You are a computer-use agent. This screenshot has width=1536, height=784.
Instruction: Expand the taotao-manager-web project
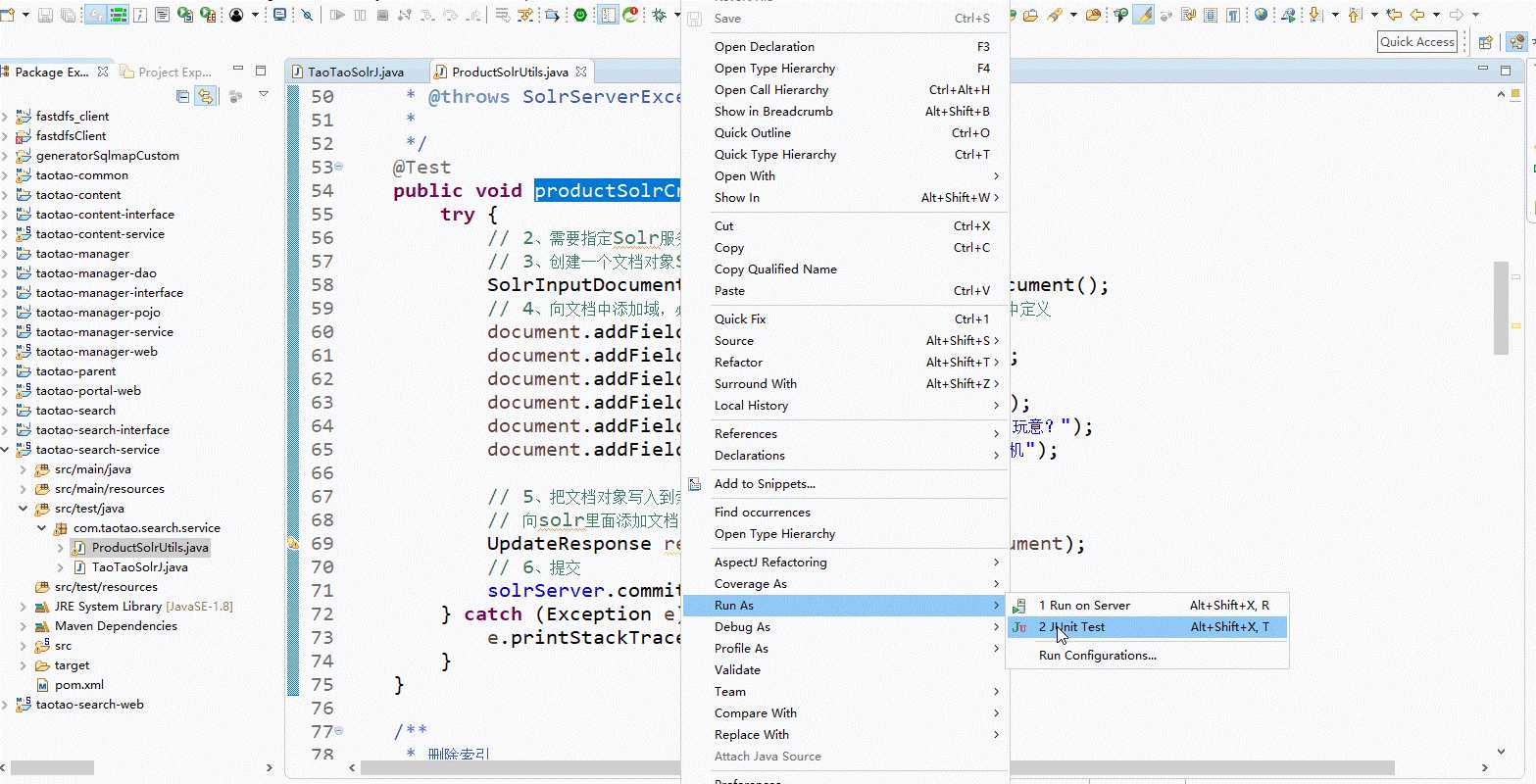pyautogui.click(x=5, y=351)
